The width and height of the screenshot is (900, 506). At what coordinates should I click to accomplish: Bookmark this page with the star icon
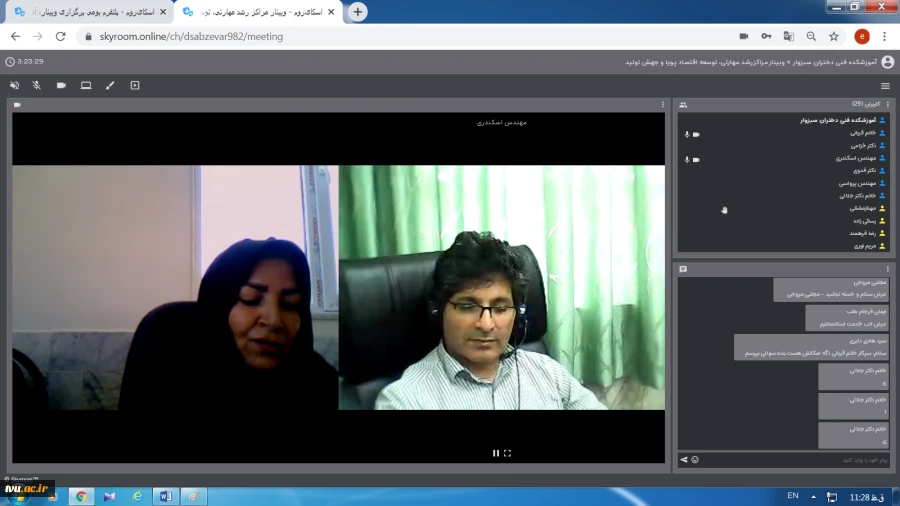coord(833,36)
